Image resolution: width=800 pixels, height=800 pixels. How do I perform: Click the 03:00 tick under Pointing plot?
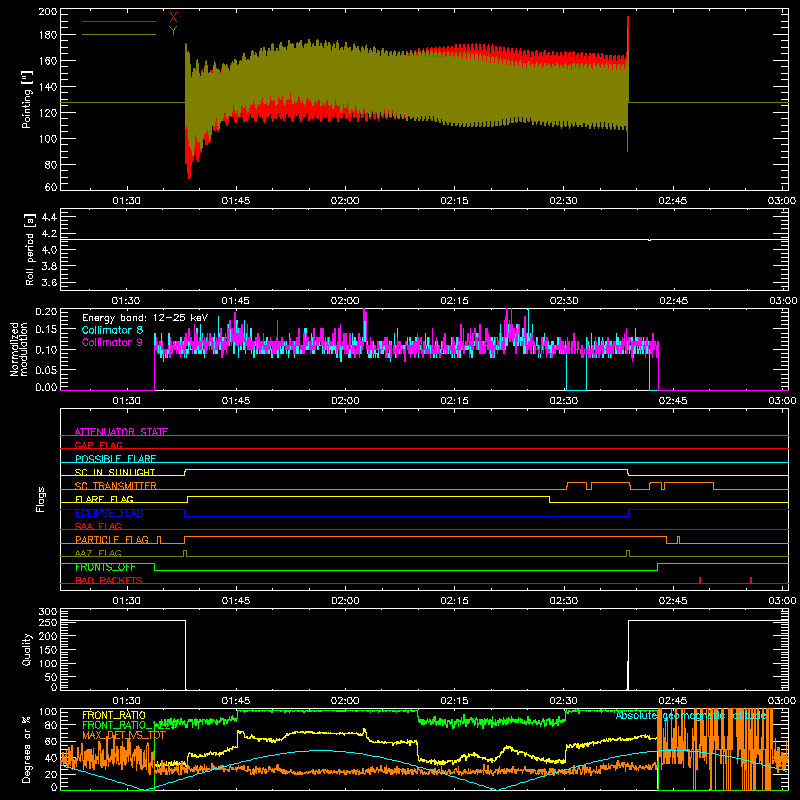point(782,201)
